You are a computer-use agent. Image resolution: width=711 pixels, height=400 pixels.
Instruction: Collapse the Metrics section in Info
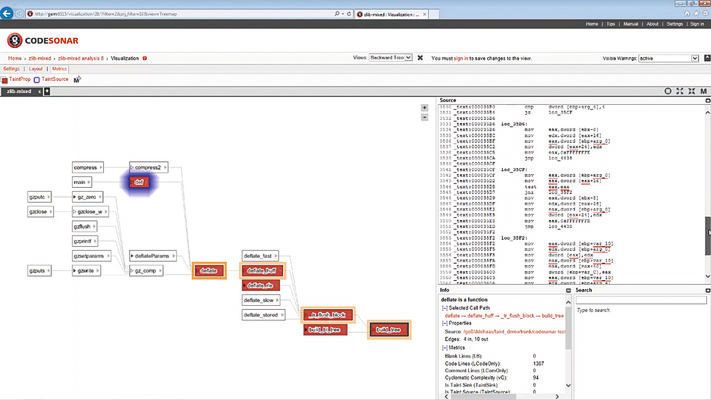pos(444,347)
